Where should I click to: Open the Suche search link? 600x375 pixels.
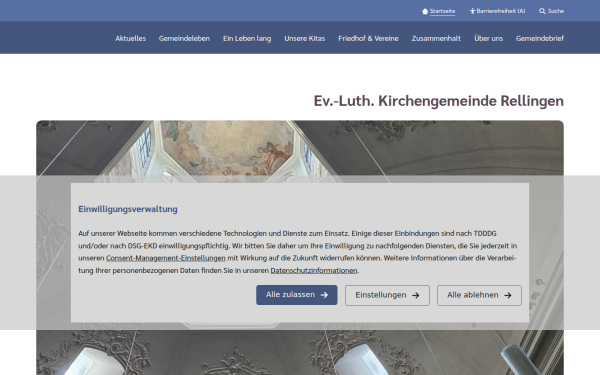pyautogui.click(x=556, y=11)
